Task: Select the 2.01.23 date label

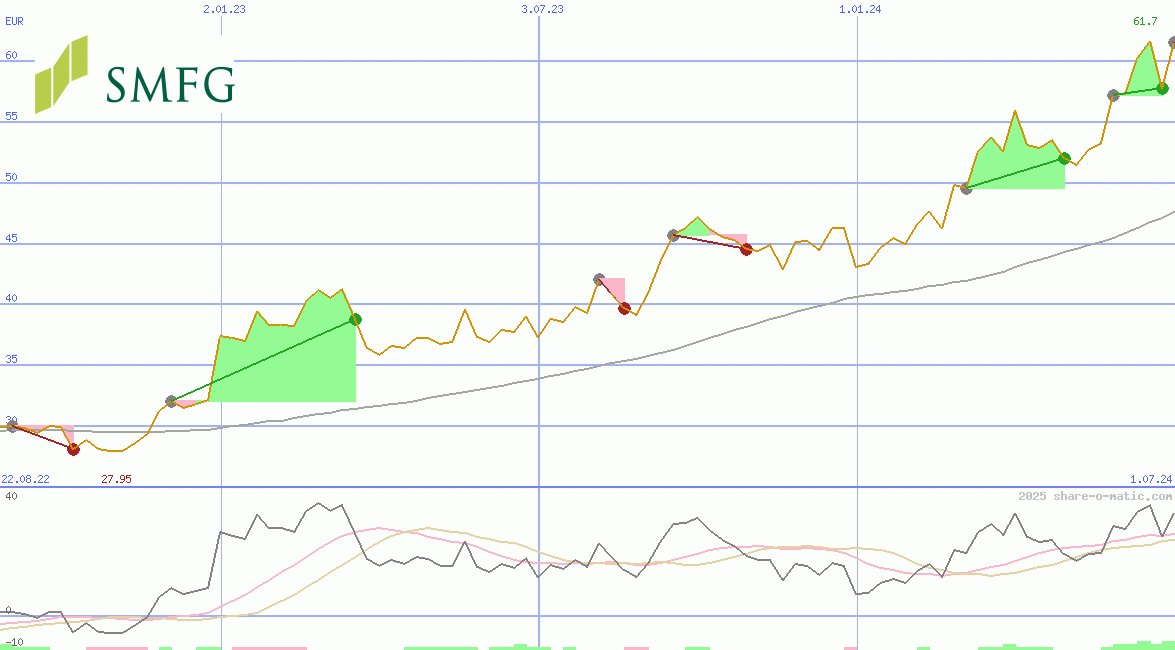Action: 224,9
